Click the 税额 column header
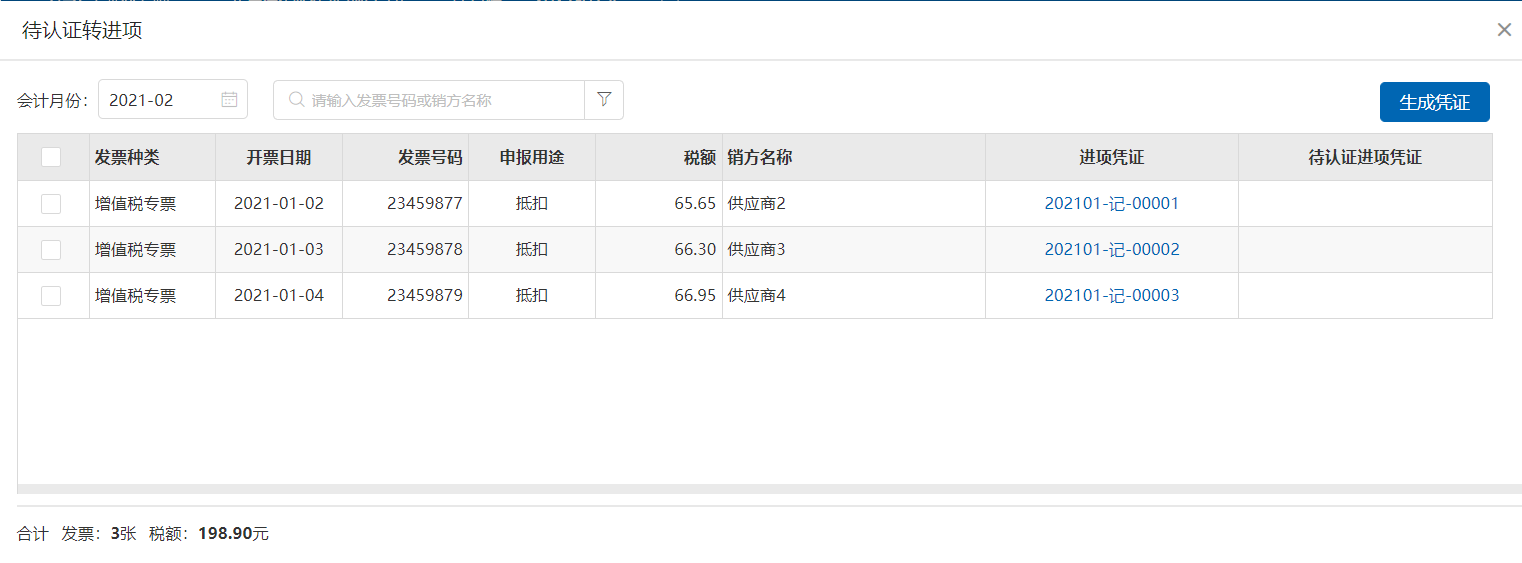 (x=699, y=158)
